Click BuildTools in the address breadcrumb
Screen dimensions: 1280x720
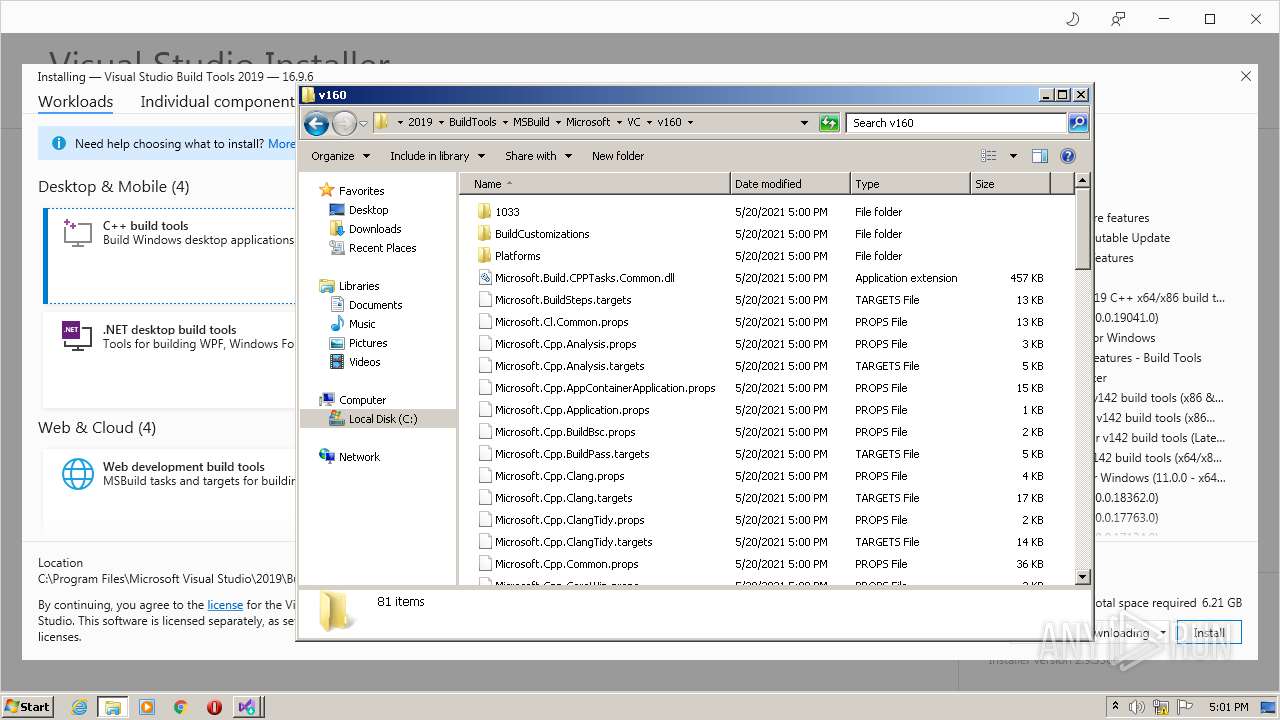click(x=472, y=122)
